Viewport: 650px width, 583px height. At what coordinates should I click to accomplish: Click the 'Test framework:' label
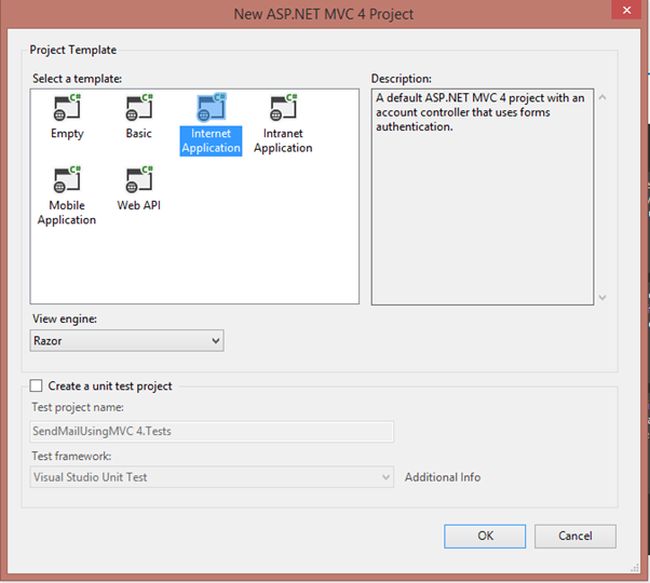[72, 456]
